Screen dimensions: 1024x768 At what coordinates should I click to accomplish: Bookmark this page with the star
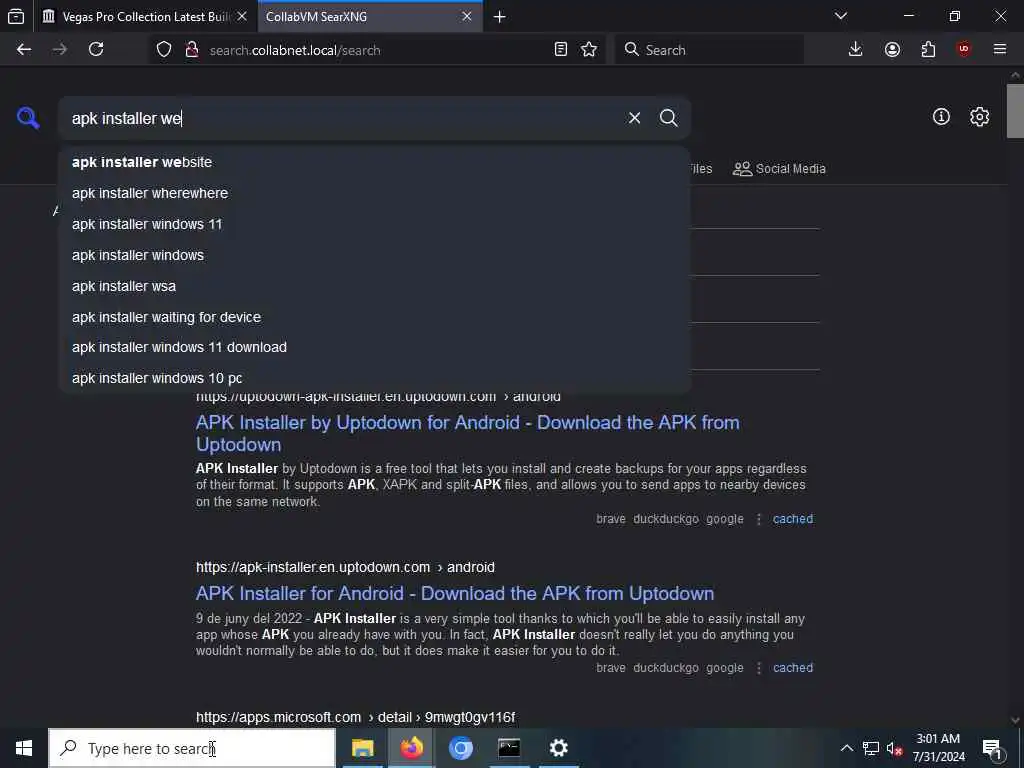(x=589, y=50)
